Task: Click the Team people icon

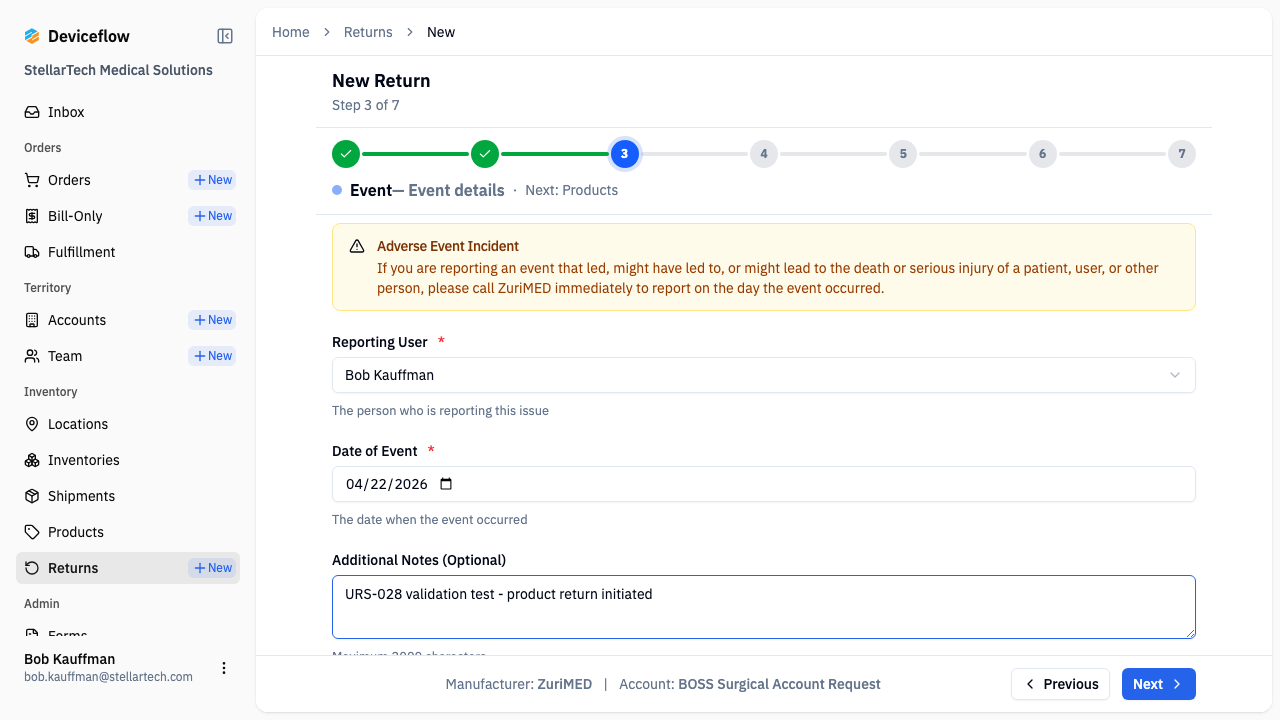Action: pyautogui.click(x=32, y=356)
